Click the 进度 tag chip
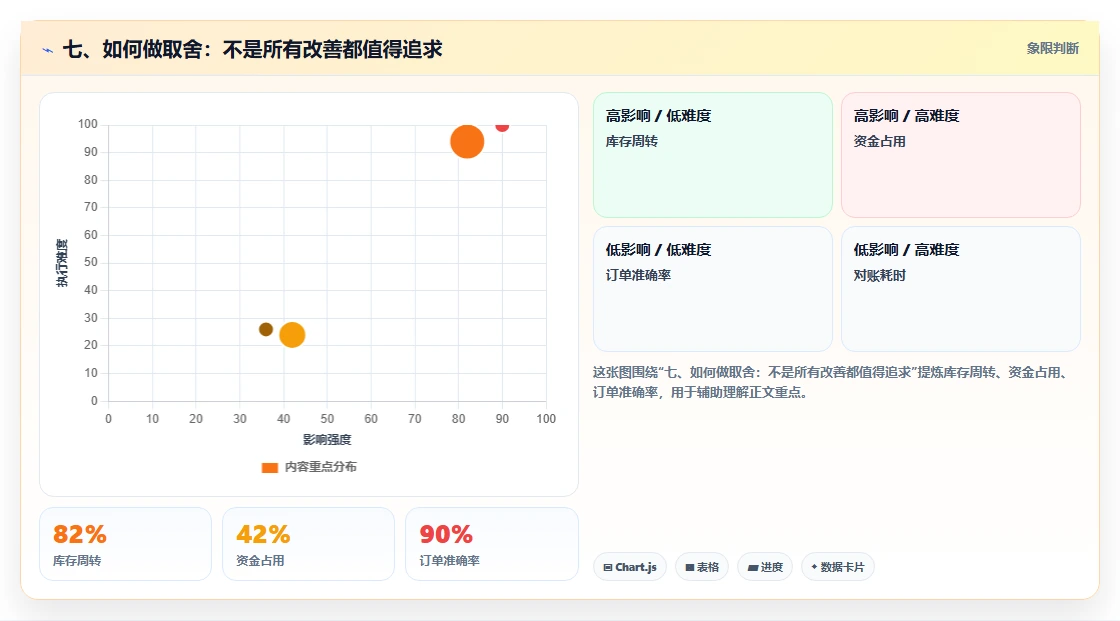 pyautogui.click(x=765, y=567)
